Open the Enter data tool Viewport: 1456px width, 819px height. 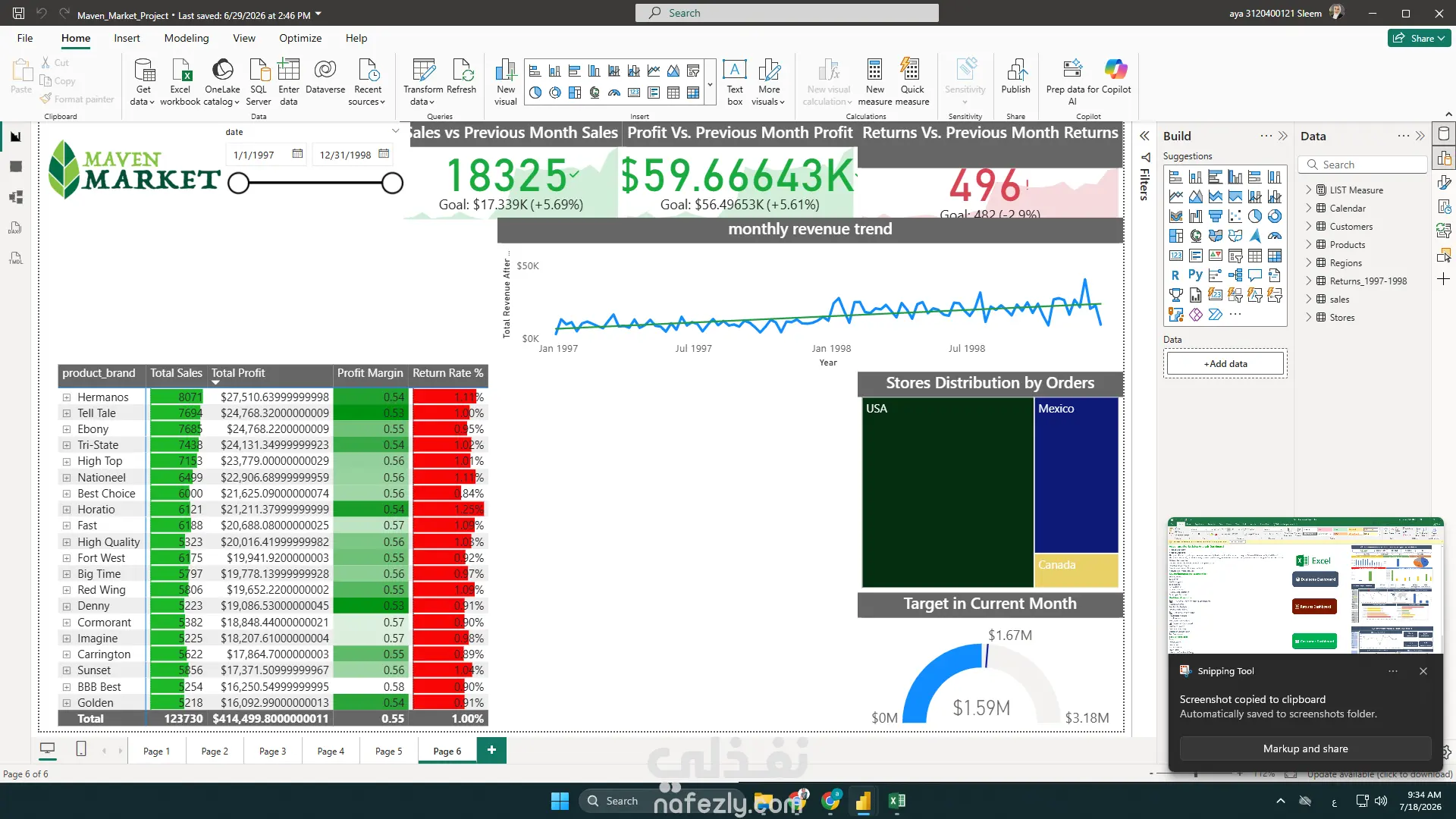289,82
